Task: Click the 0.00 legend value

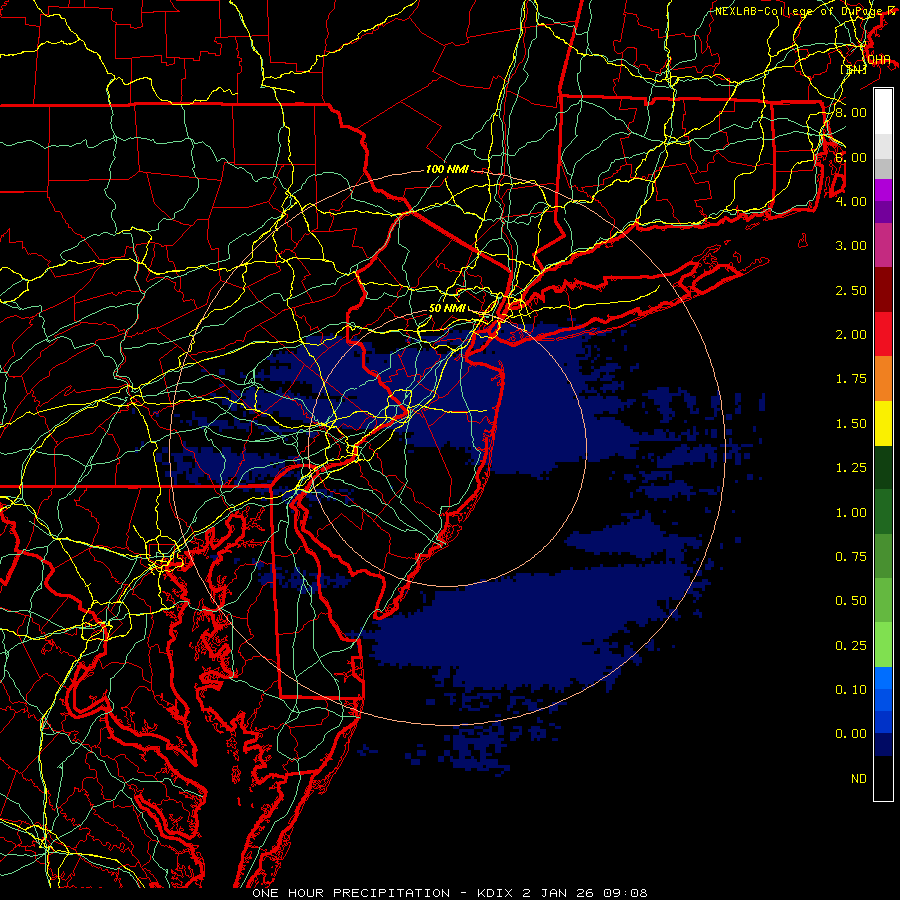Action: 851,734
